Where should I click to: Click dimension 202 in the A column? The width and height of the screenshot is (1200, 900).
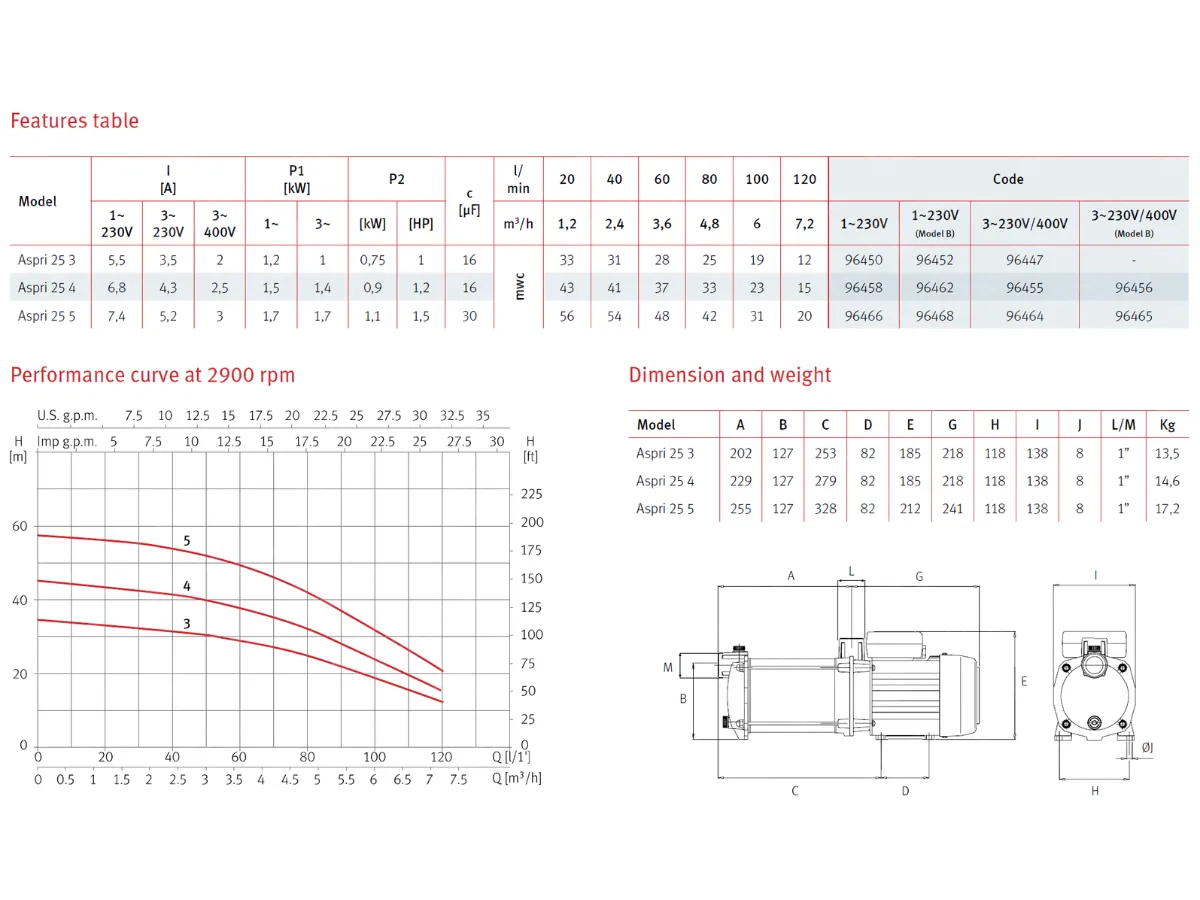[740, 453]
